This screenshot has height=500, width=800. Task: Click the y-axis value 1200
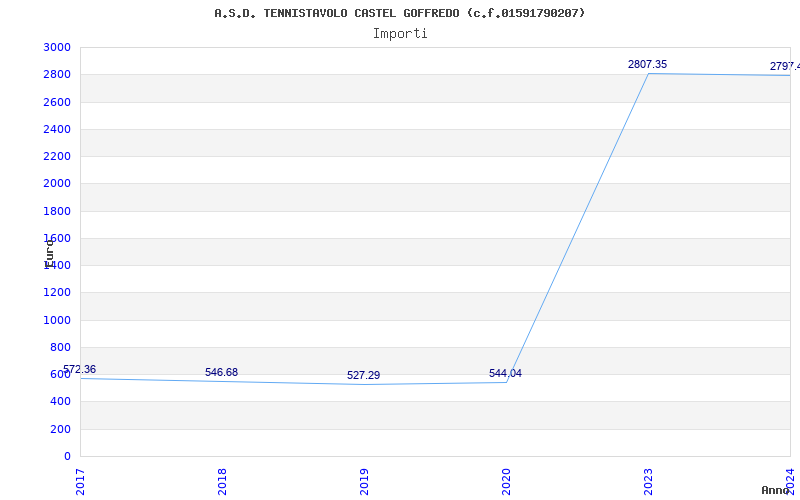coord(57,293)
